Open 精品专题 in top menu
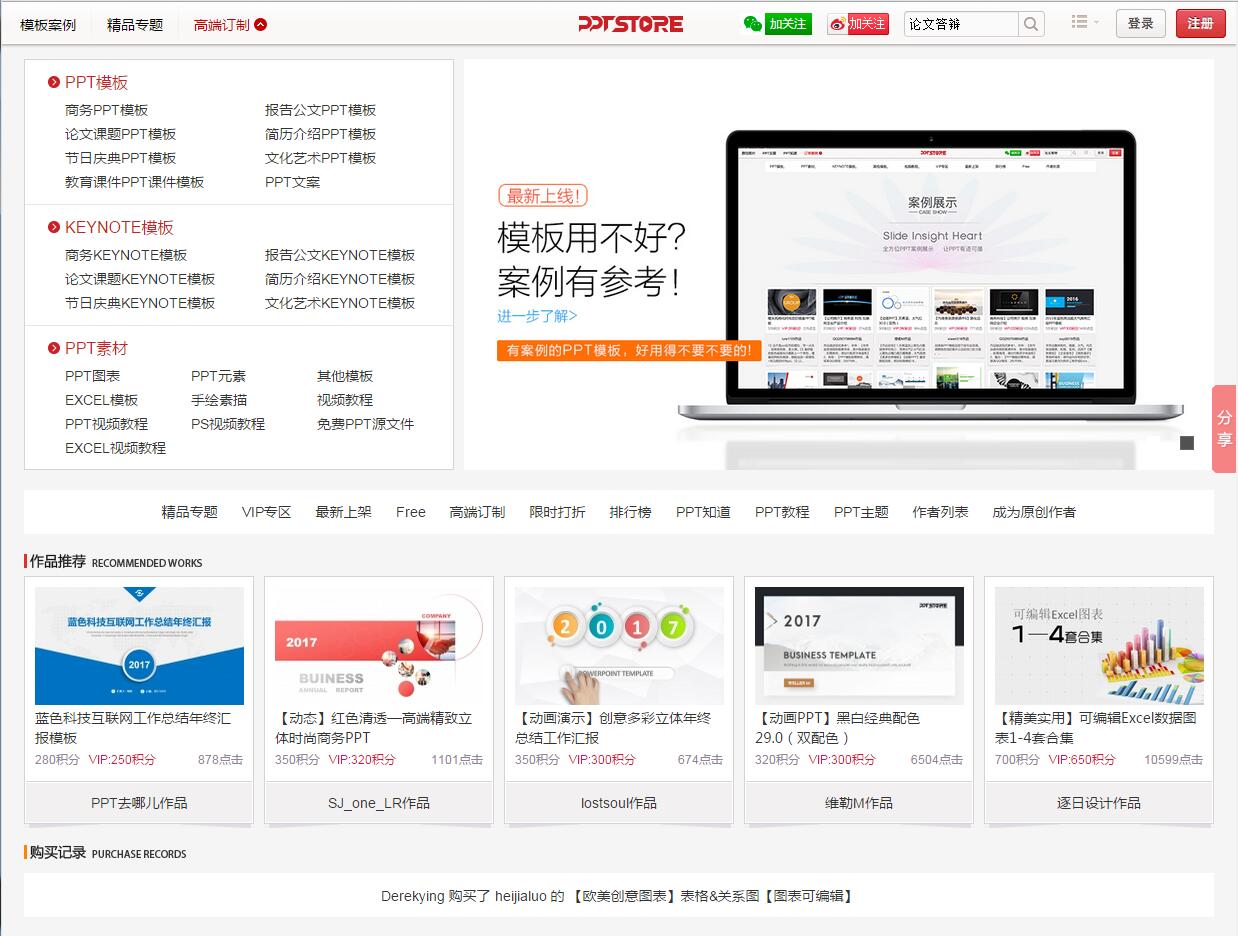Screen dimensions: 1238x936 click(x=135, y=25)
